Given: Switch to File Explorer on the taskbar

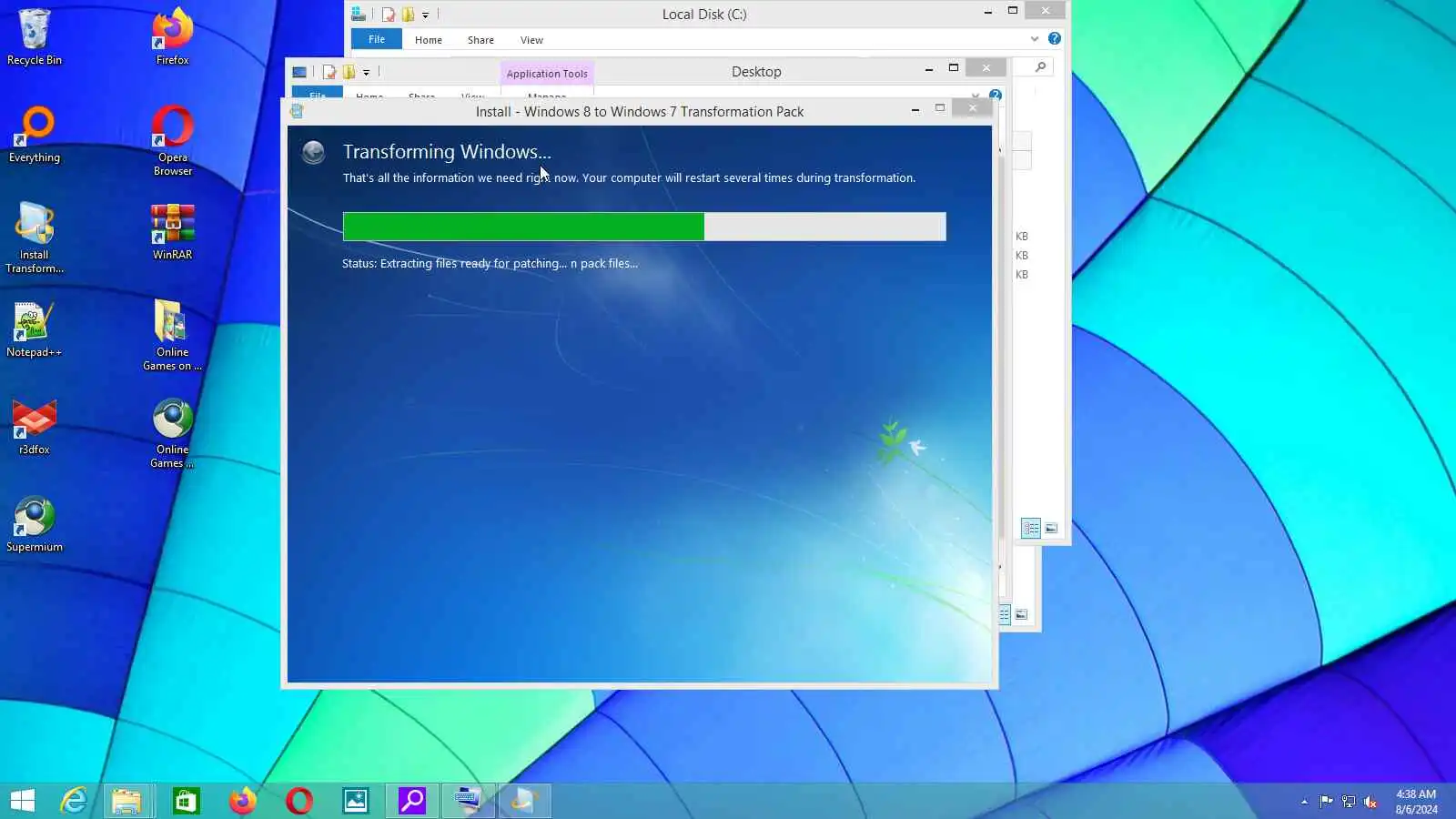Looking at the screenshot, I should pyautogui.click(x=126, y=801).
